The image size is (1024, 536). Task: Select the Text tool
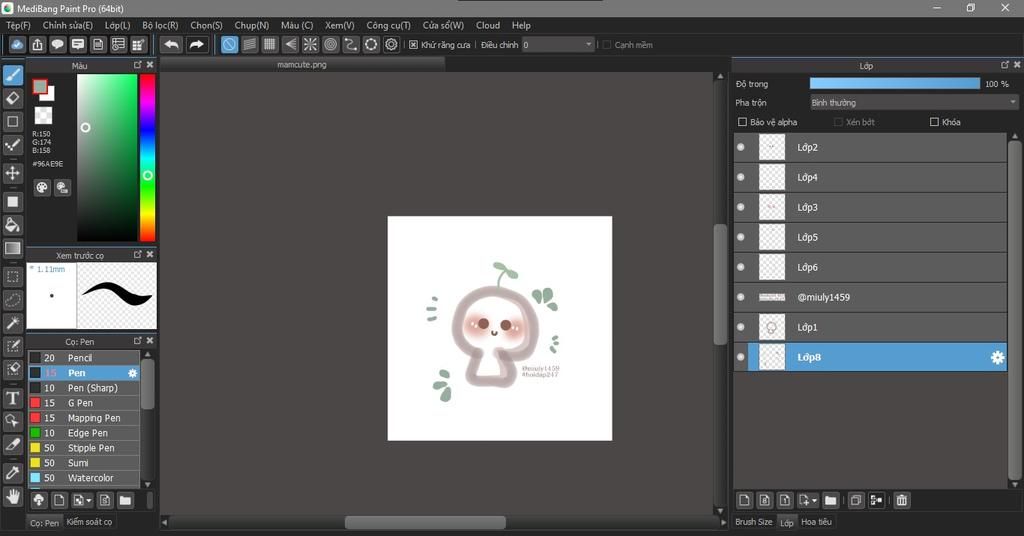click(12, 398)
